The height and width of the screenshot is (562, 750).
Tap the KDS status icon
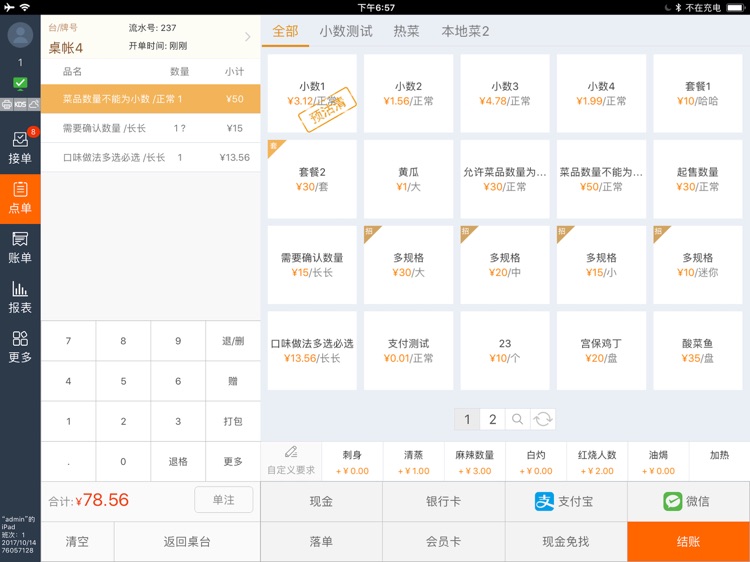[x=20, y=104]
